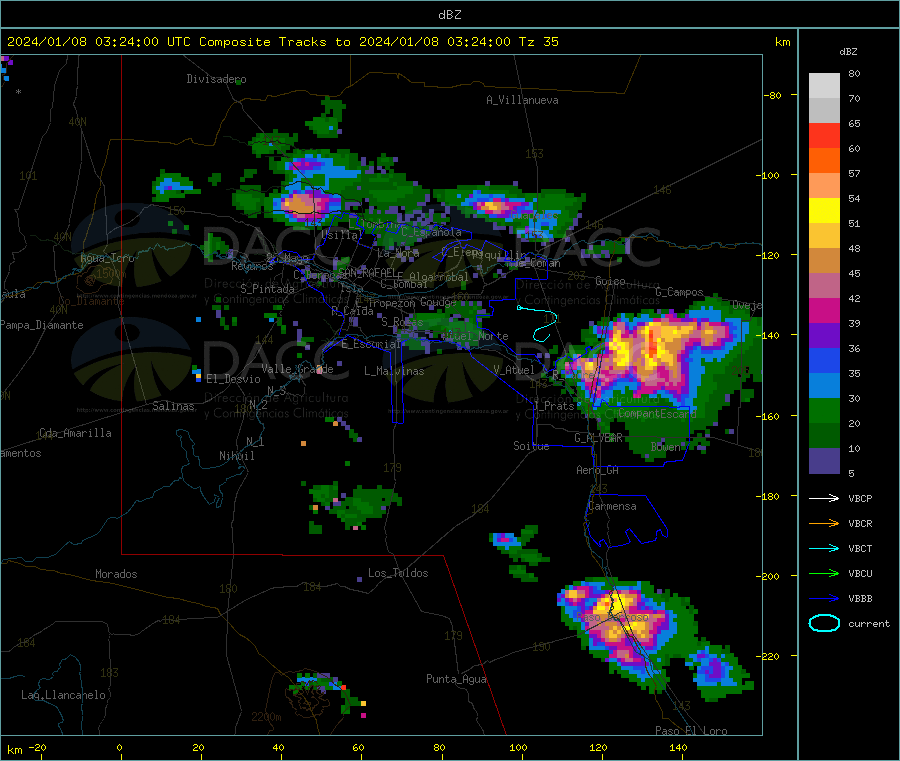
Task: Click the '-20' tick on bottom km axis
Action: tap(38, 747)
